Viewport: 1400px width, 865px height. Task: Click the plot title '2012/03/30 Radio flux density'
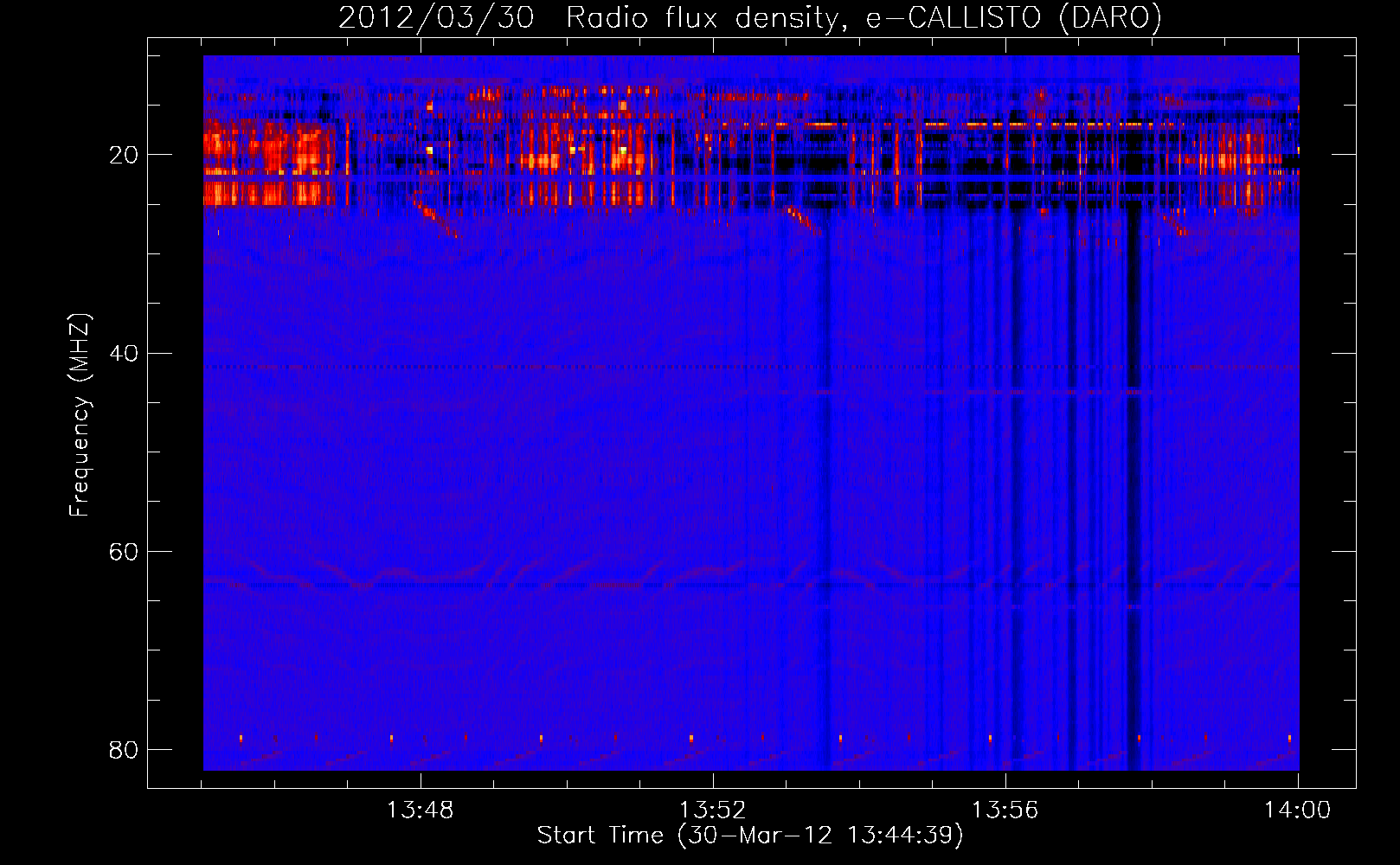click(750, 18)
